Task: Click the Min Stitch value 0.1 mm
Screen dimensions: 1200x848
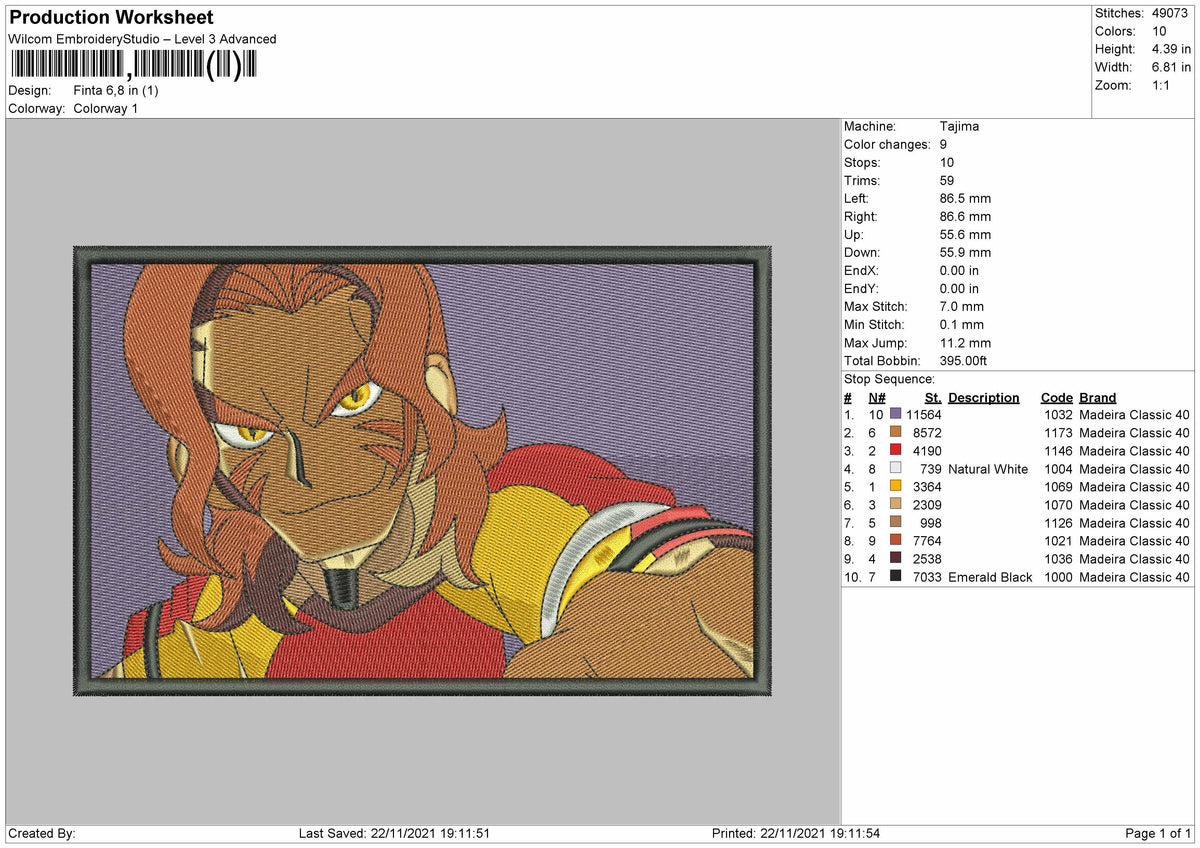Action: (962, 324)
